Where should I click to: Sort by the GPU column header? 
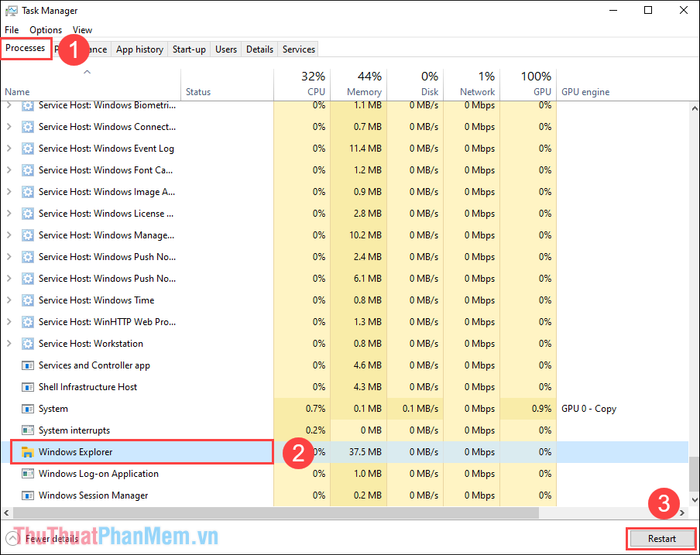pyautogui.click(x=529, y=85)
